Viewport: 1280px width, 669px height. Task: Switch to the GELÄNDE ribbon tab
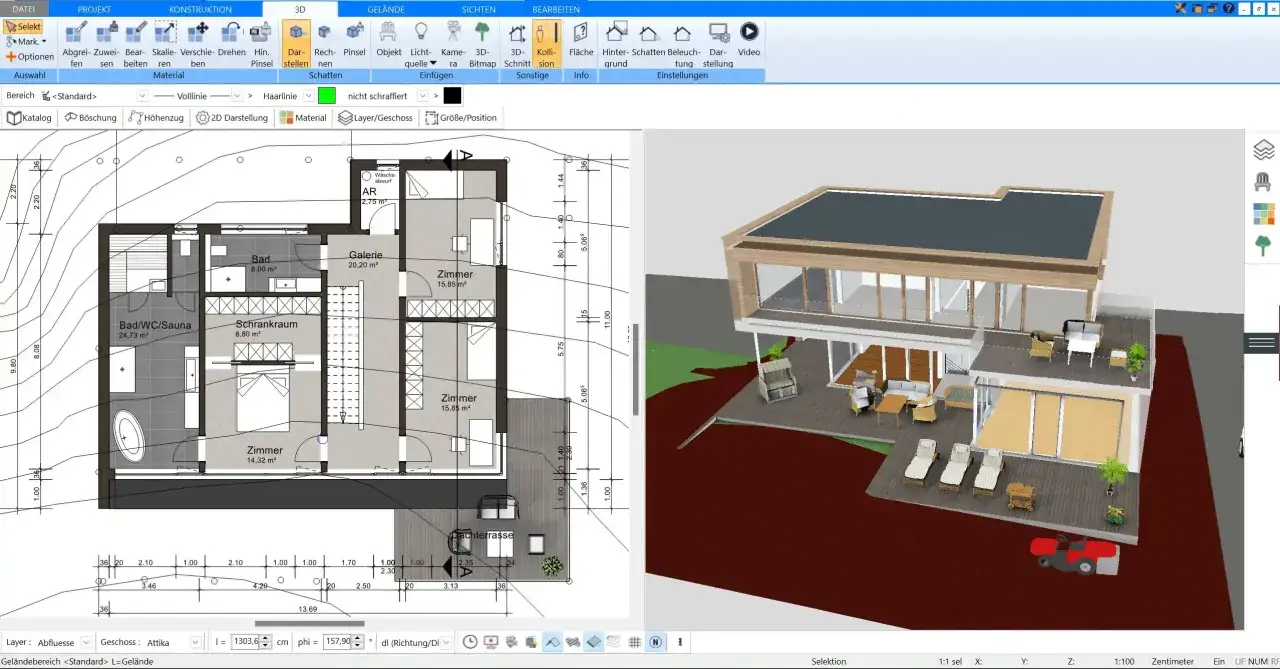(x=386, y=8)
